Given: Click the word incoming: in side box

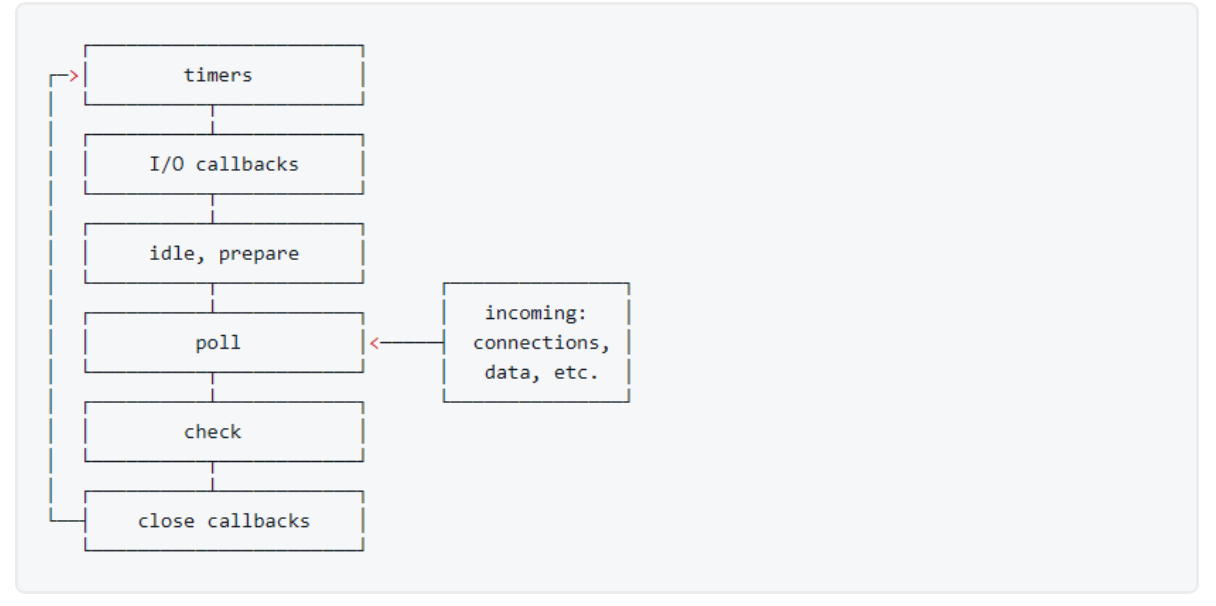Looking at the screenshot, I should pos(536,313).
